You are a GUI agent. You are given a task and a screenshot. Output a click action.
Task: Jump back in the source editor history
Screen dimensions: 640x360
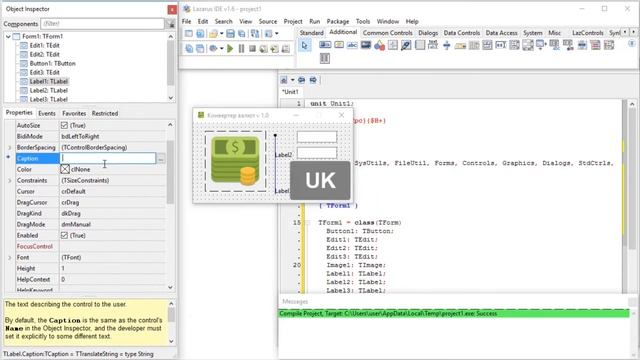(x=301, y=80)
